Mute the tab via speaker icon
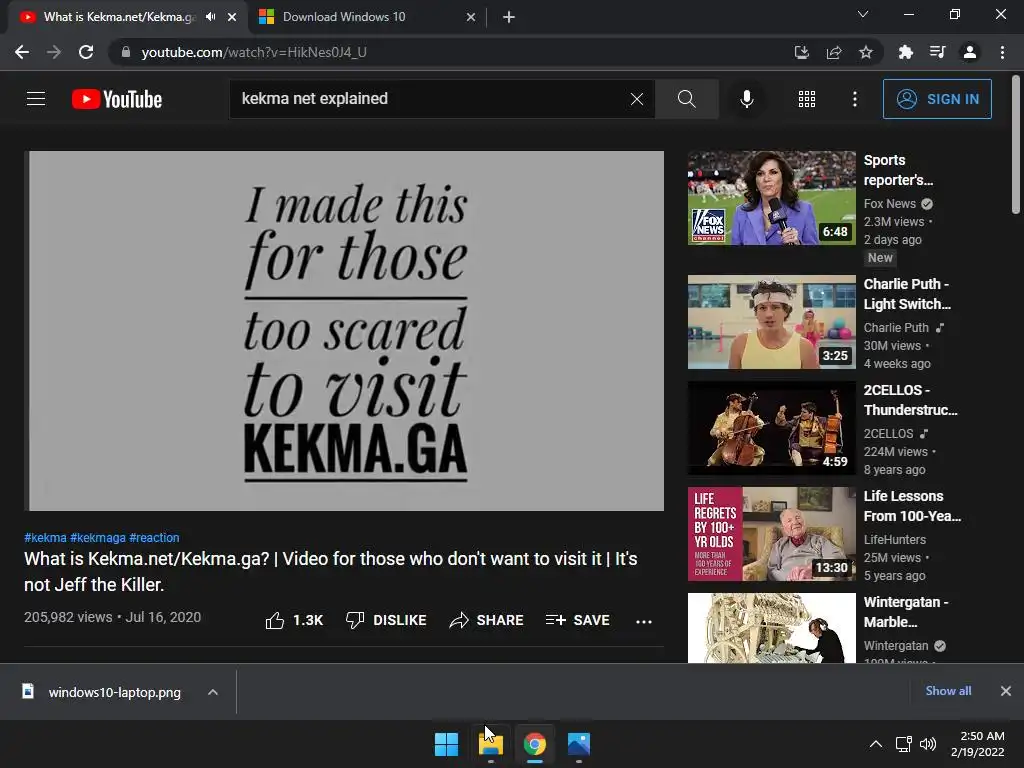Screen dimensions: 1024x768 (x=210, y=17)
